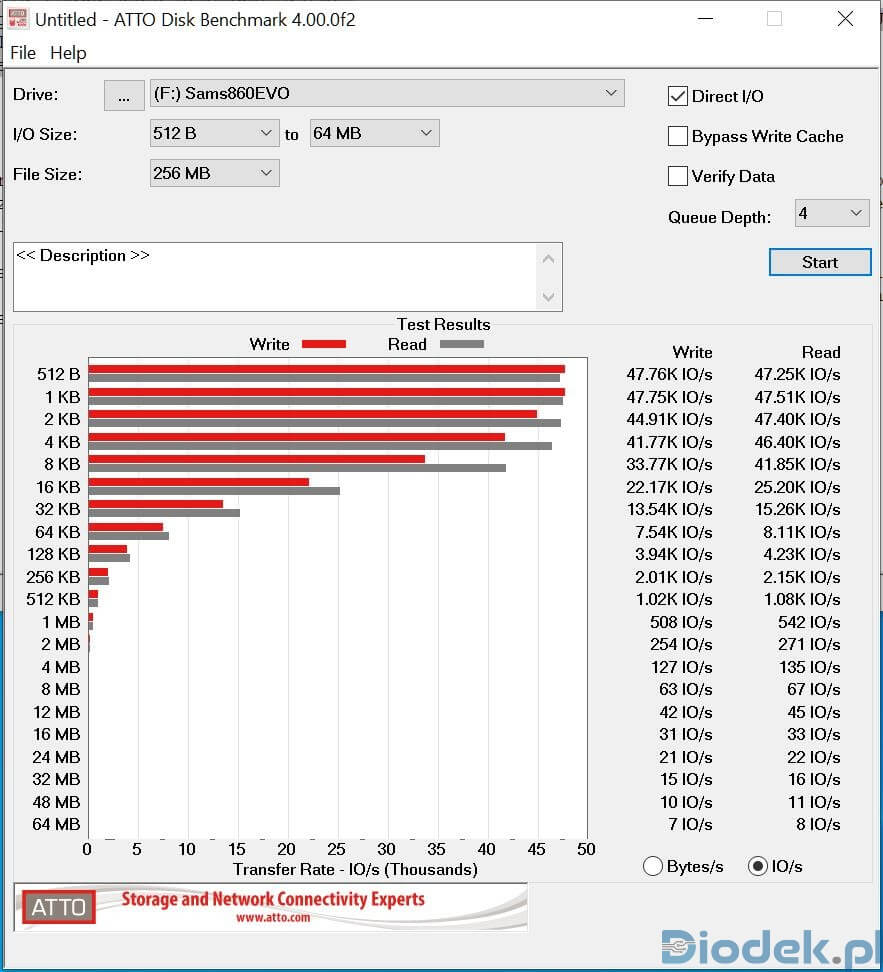Enable the Verify Data checkbox

coord(678,176)
